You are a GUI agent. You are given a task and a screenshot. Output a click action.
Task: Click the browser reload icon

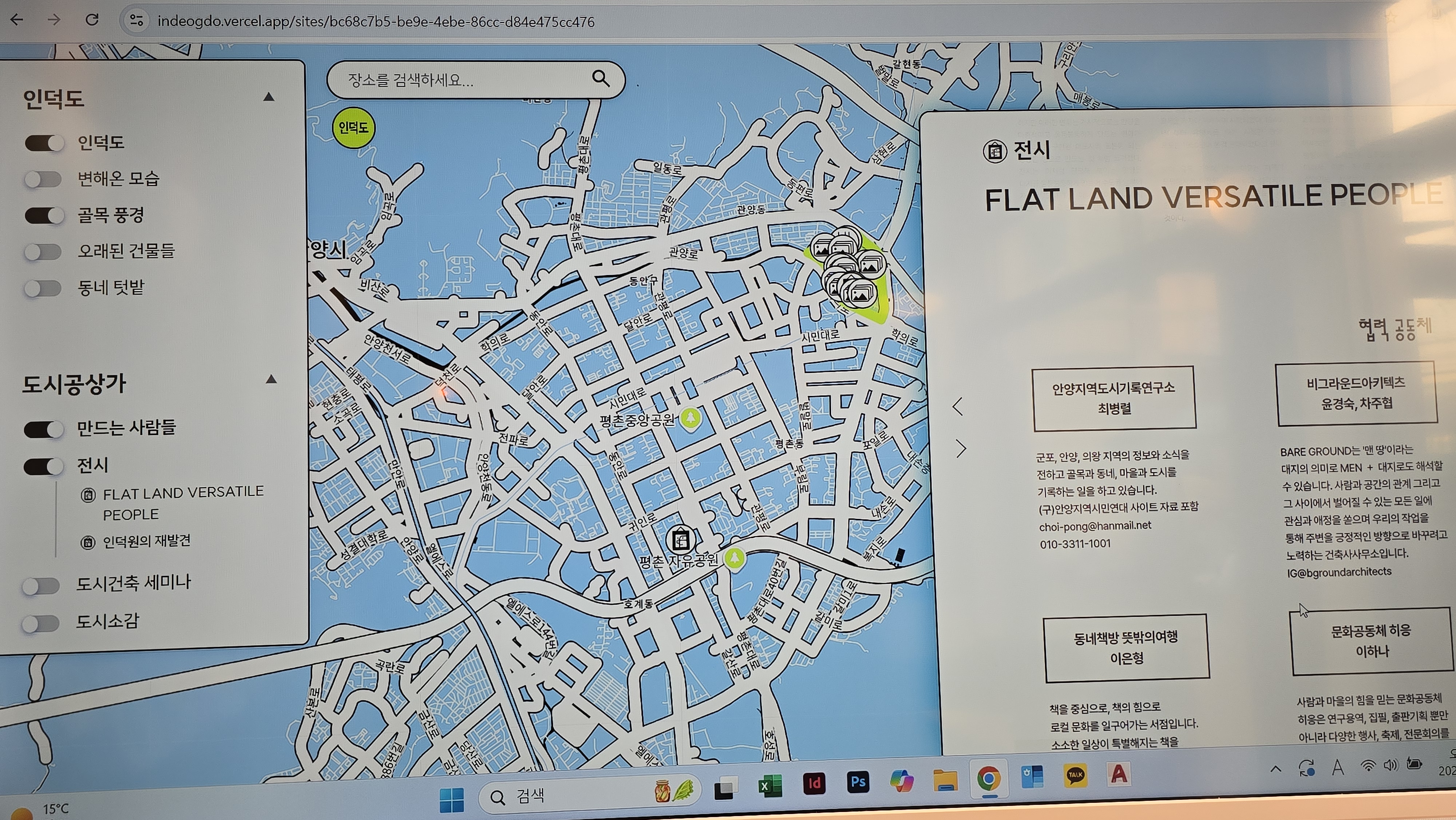(92, 20)
